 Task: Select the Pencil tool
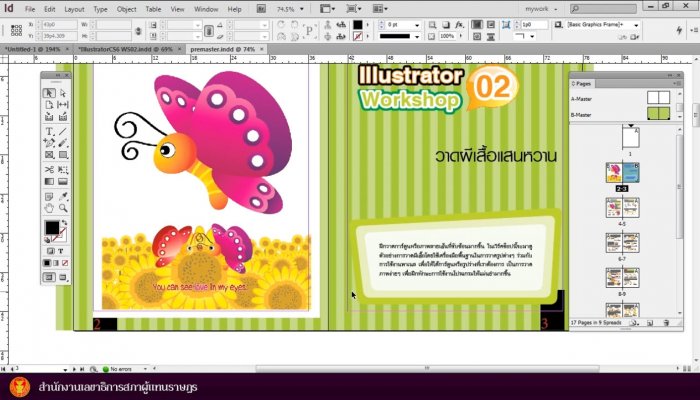tap(63, 143)
